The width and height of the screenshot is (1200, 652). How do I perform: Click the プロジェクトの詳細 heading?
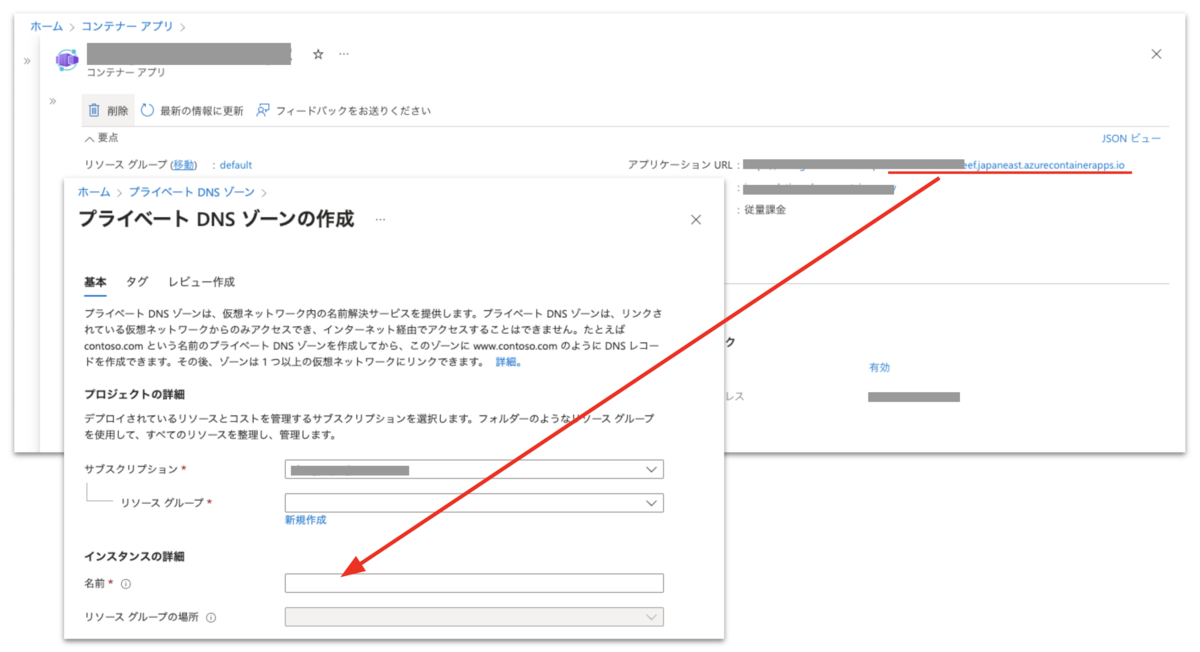tap(134, 395)
